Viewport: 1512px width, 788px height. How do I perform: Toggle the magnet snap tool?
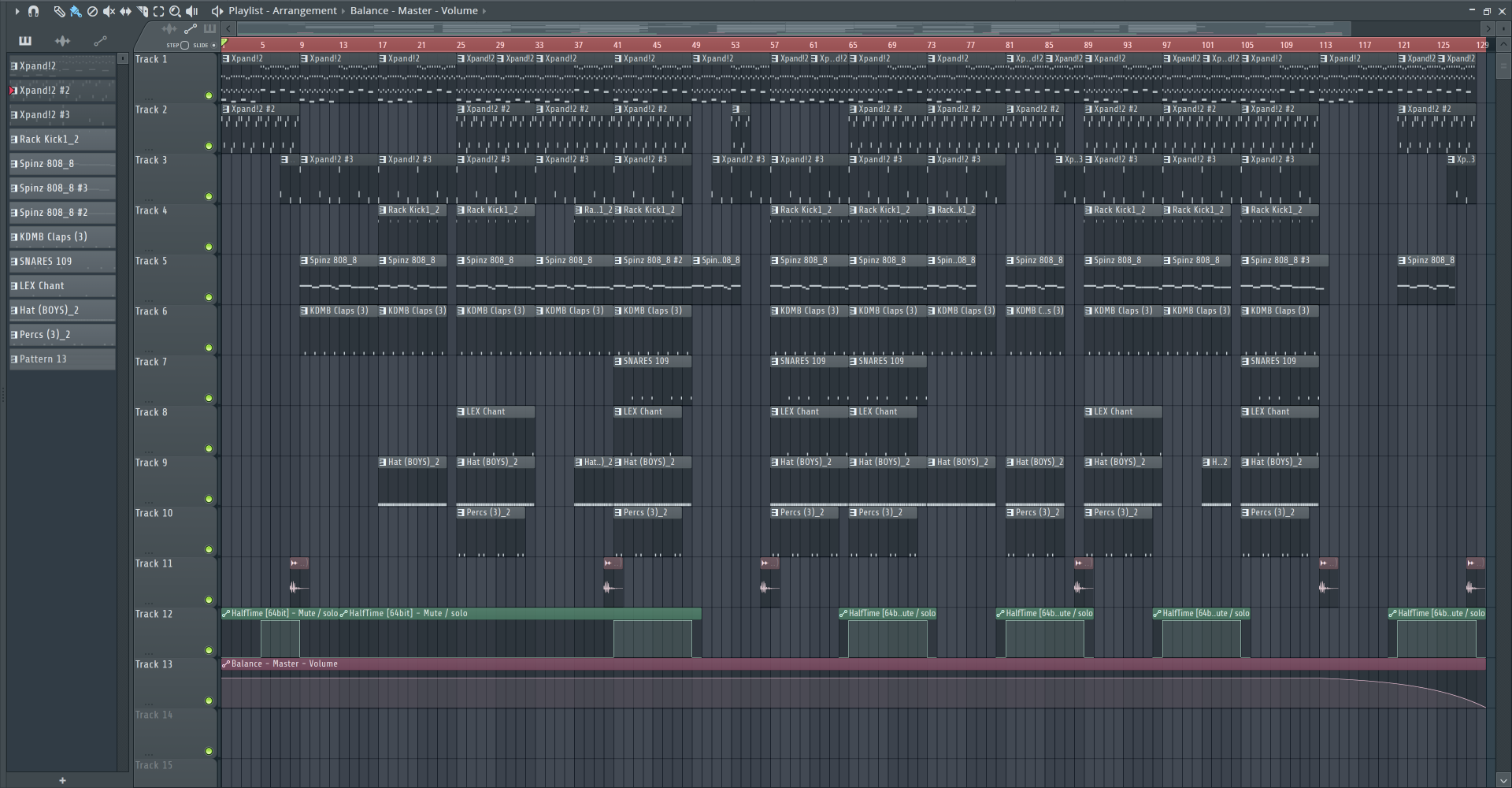point(33,11)
